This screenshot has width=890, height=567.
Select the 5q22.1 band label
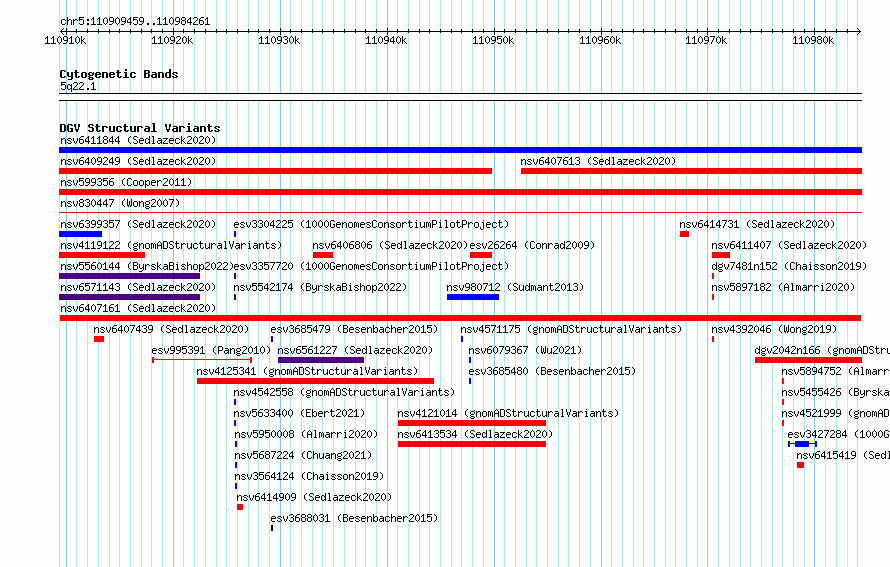(78, 86)
